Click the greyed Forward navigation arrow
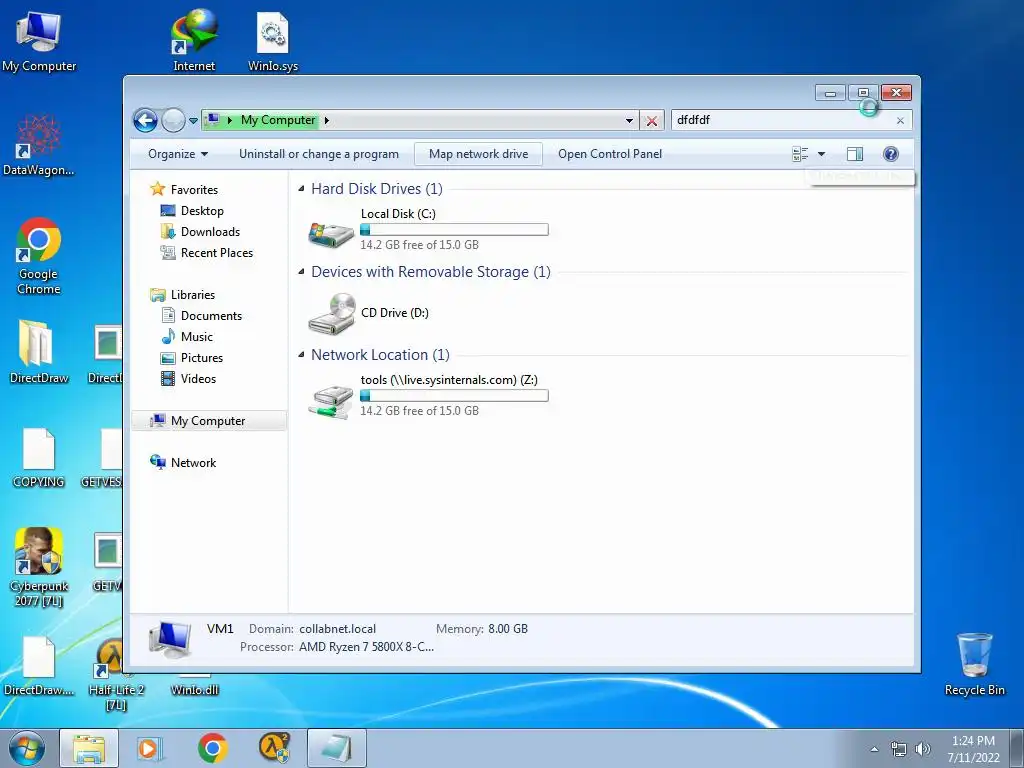Screen dimensions: 1024x768 tap(173, 120)
